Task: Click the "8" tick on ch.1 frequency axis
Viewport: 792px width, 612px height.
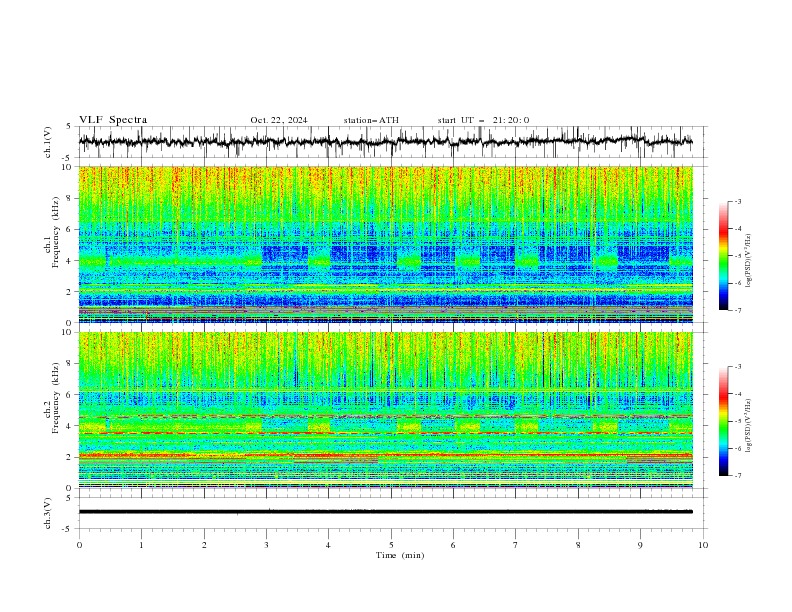Action: 71,198
